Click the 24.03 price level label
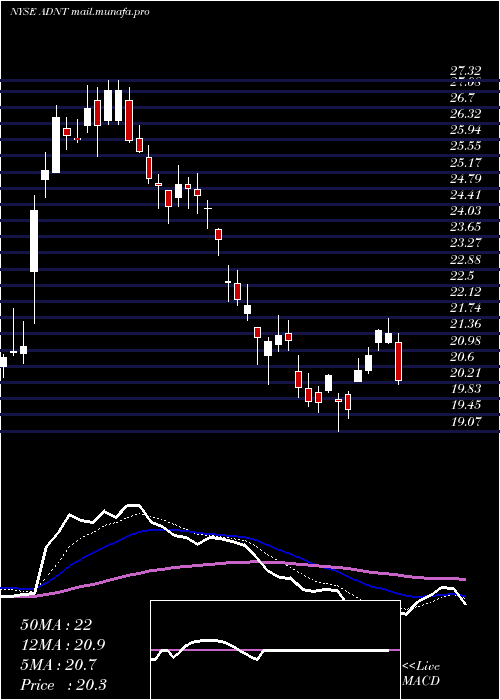This screenshot has width=500, height=700. tap(465, 211)
